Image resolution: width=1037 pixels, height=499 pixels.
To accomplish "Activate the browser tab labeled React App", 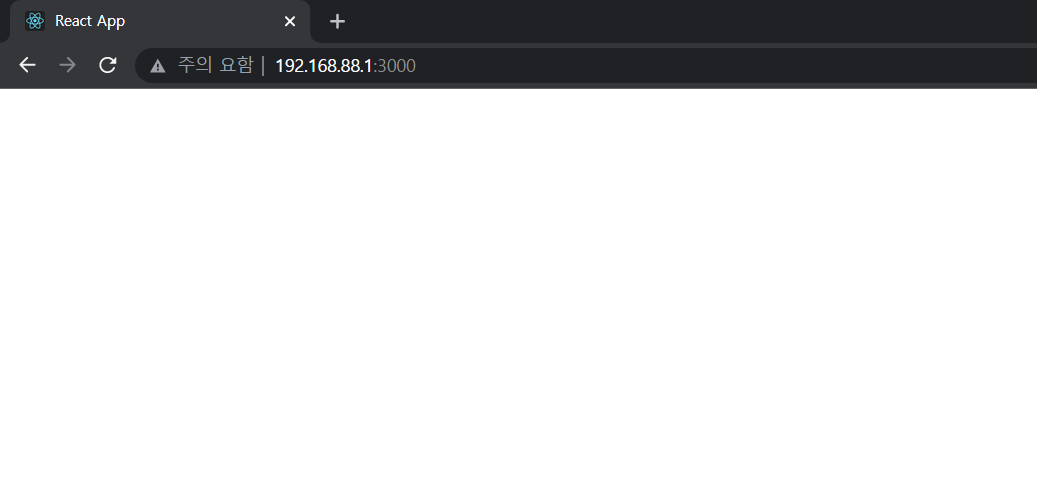I will pyautogui.click(x=160, y=21).
